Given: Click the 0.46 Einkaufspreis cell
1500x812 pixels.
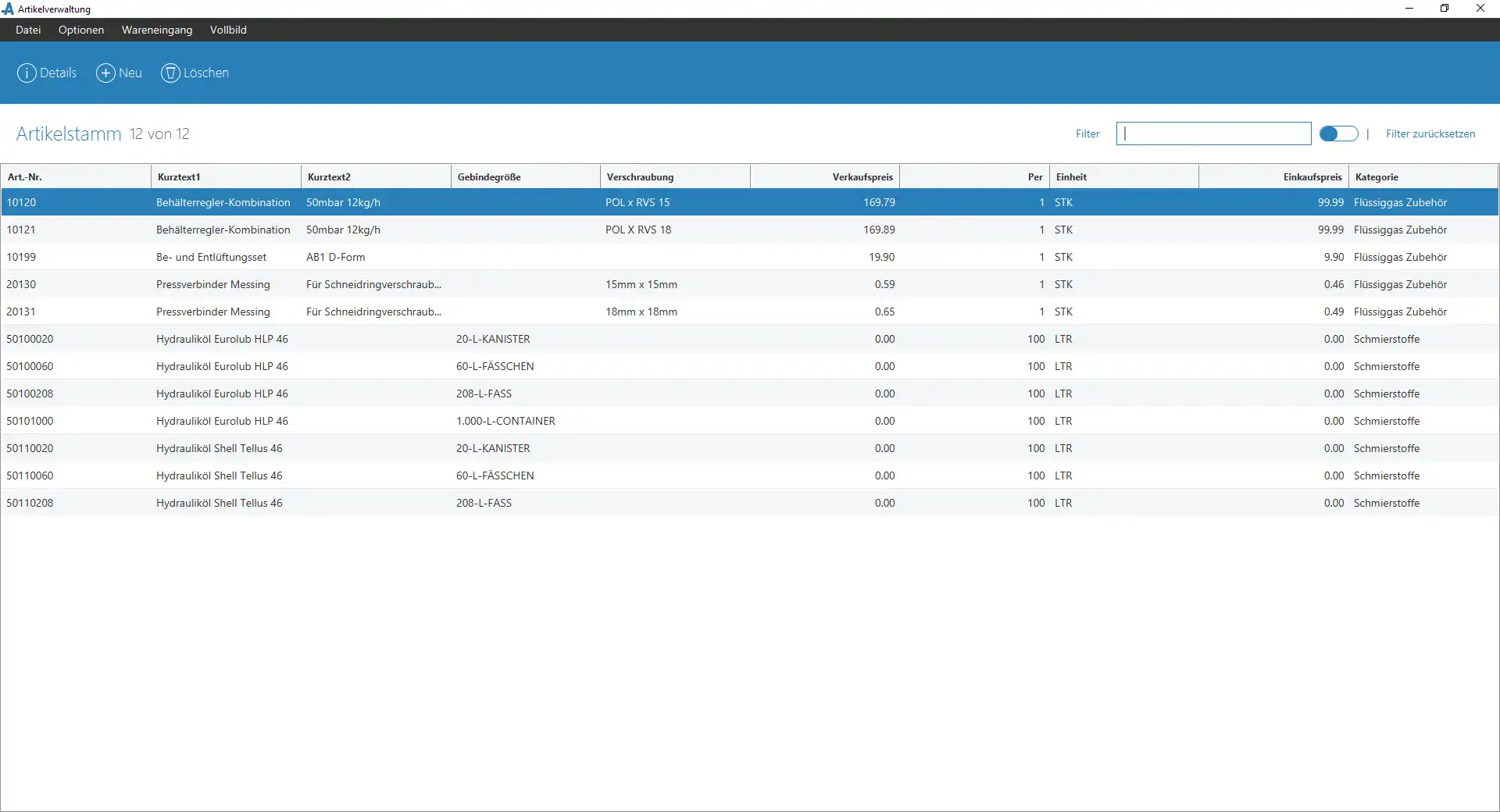Looking at the screenshot, I should click(x=1334, y=284).
